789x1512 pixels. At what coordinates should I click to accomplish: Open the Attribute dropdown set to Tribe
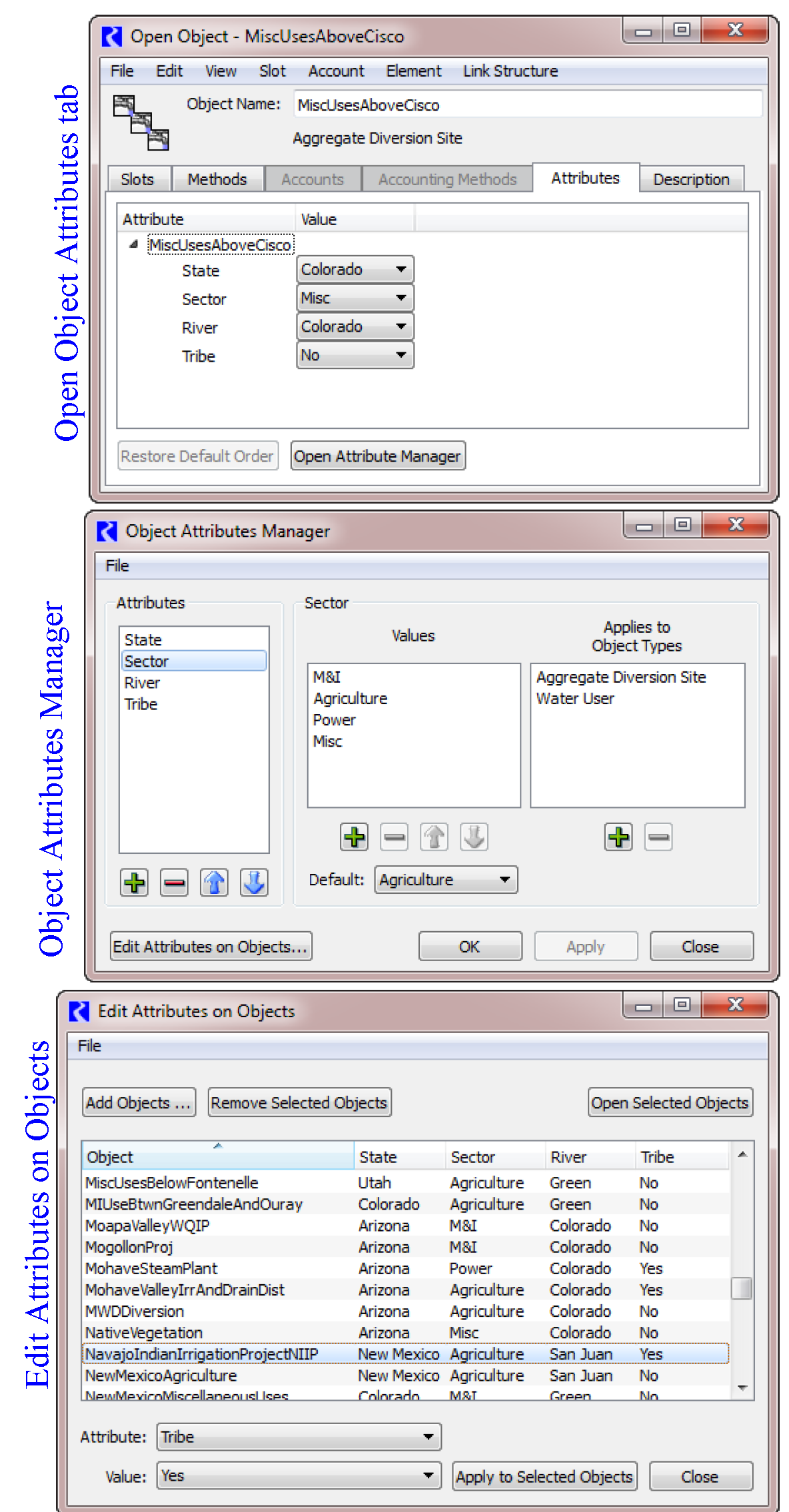click(x=299, y=1437)
